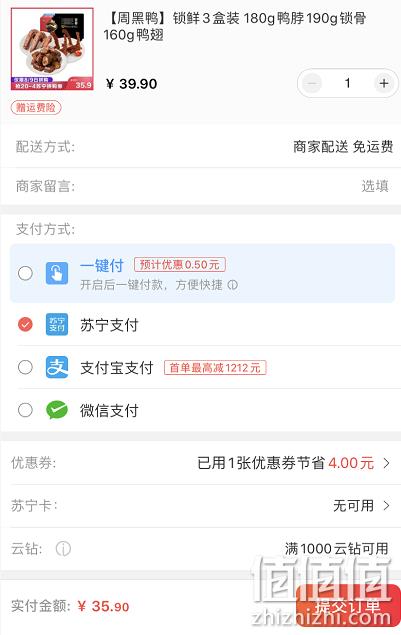Select the 苏宁支付 radio button
The image size is (401, 635).
coord(25,324)
